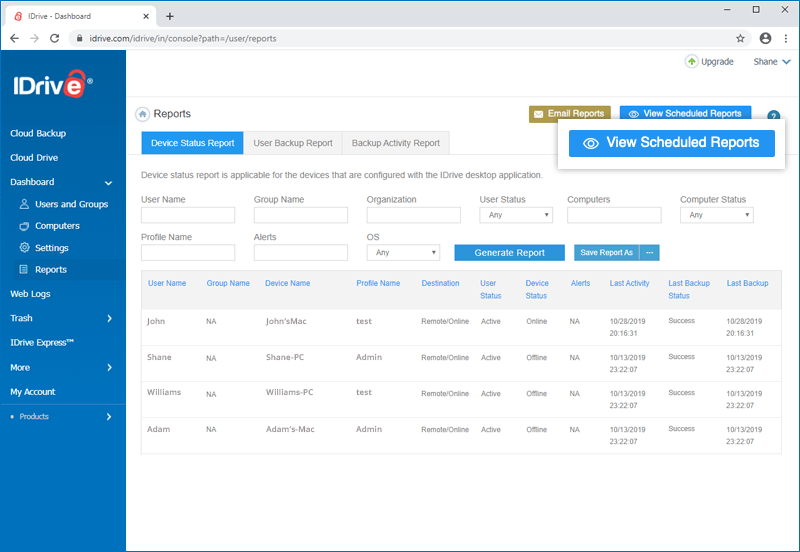Sort by Destination column header
The width and height of the screenshot is (800, 552).
point(440,283)
